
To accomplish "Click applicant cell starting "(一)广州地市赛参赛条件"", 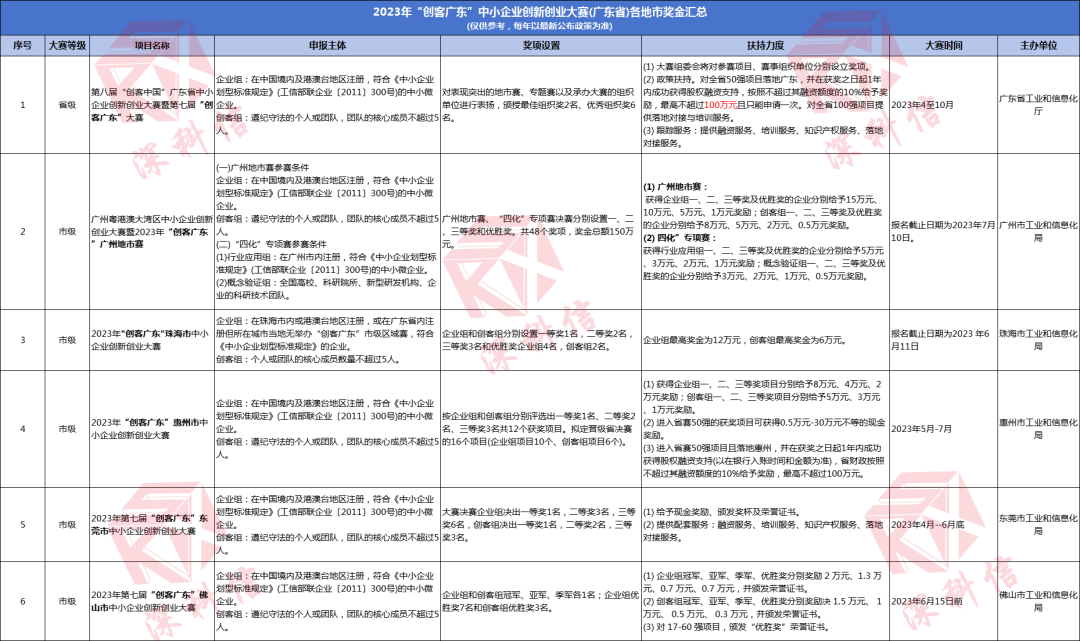I will [327, 231].
